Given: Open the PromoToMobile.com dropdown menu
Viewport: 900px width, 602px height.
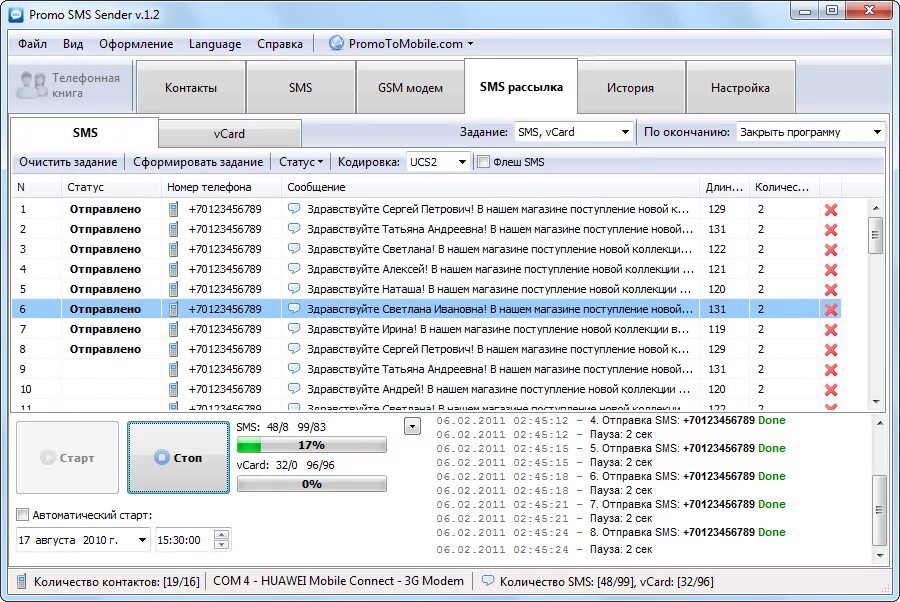Looking at the screenshot, I should click(471, 44).
